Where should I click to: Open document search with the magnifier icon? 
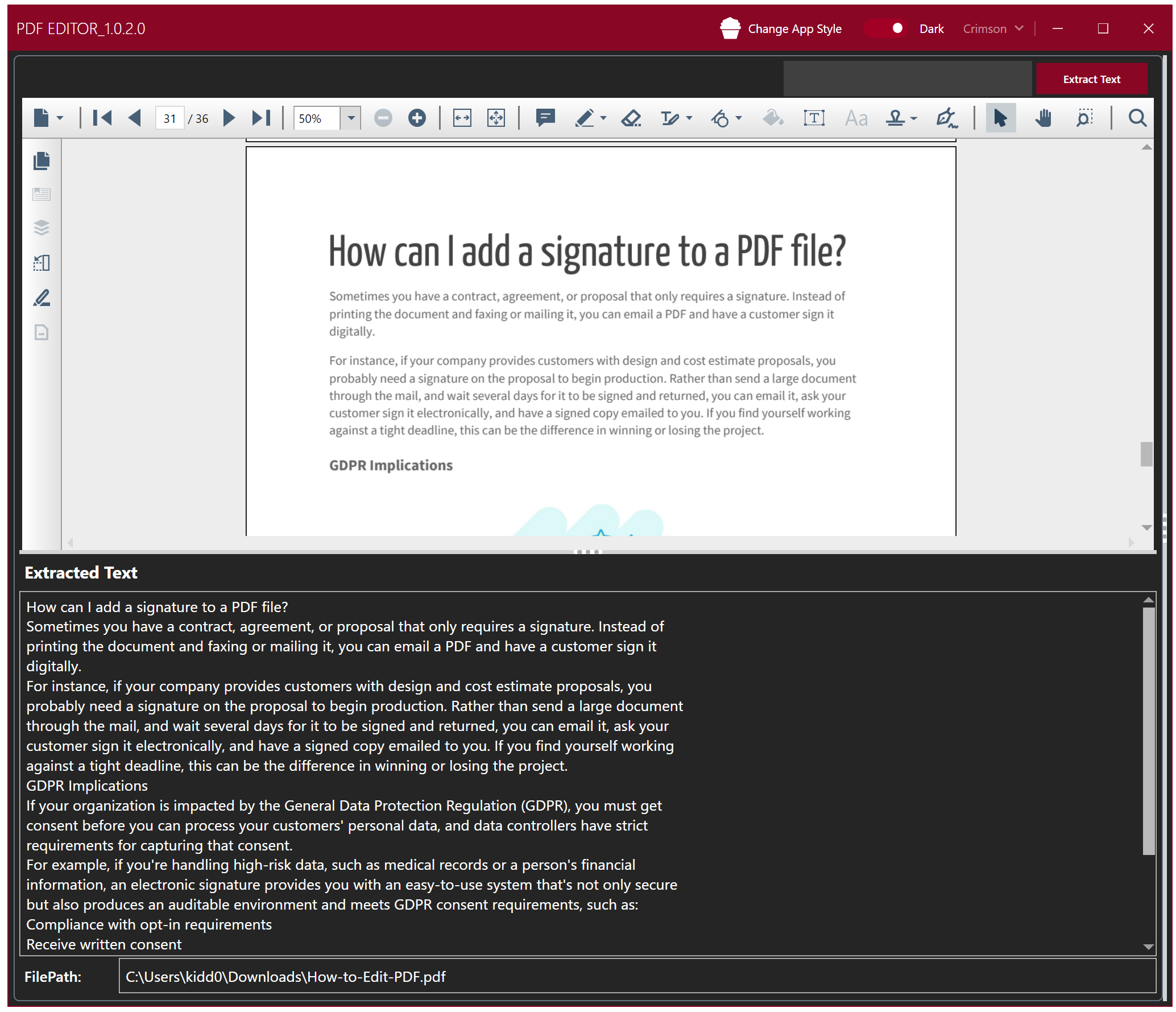[x=1137, y=118]
